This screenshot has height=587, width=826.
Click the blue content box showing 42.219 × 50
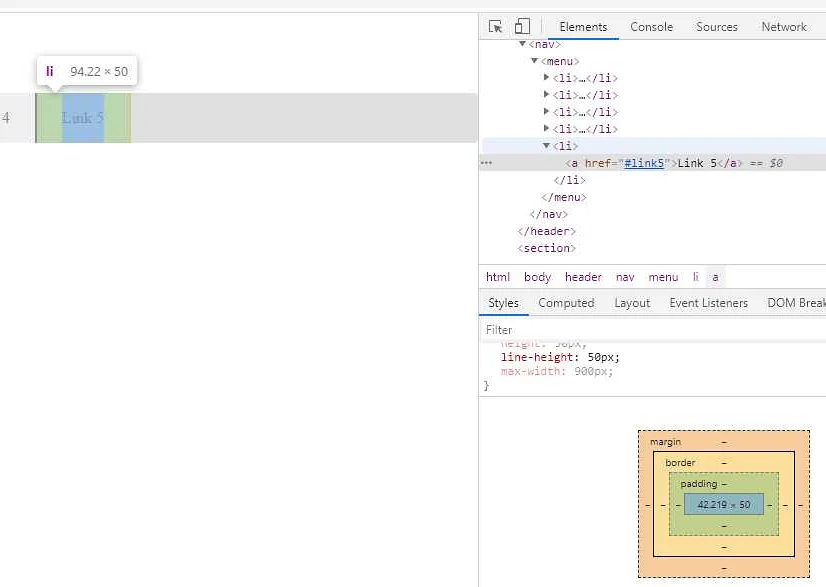pos(723,504)
